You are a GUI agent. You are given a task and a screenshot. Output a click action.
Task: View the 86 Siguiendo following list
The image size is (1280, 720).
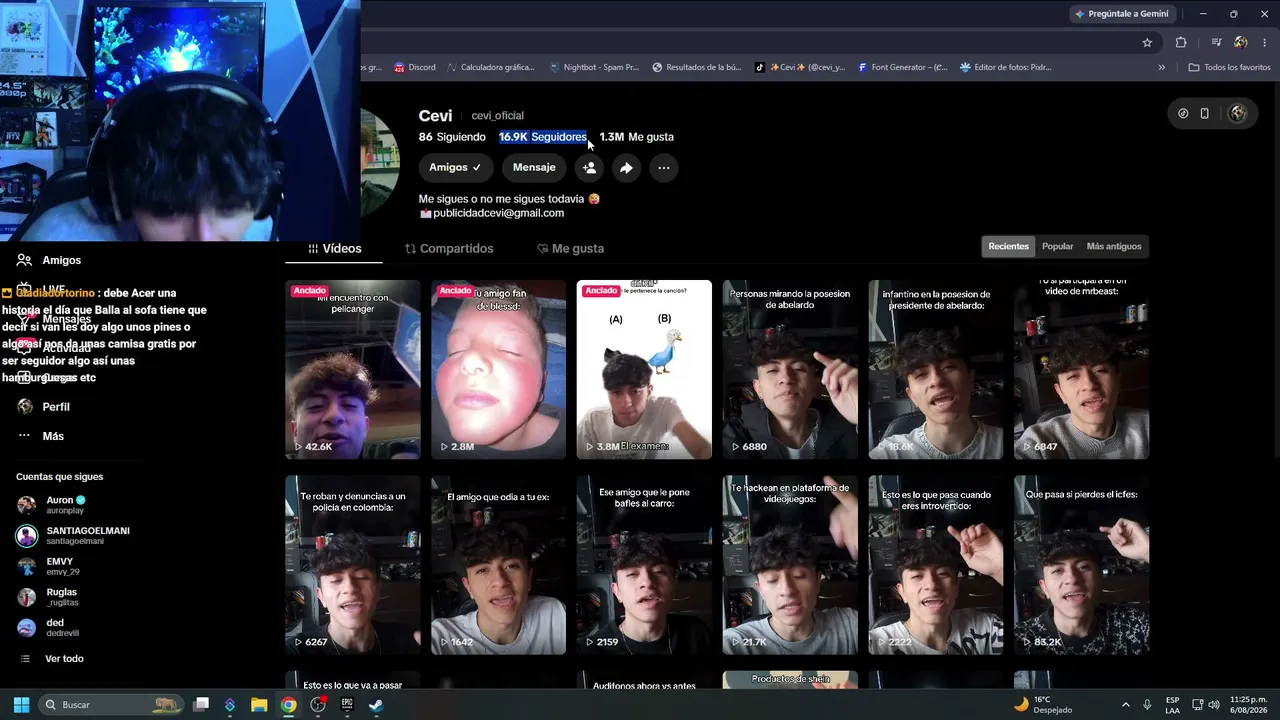point(452,137)
